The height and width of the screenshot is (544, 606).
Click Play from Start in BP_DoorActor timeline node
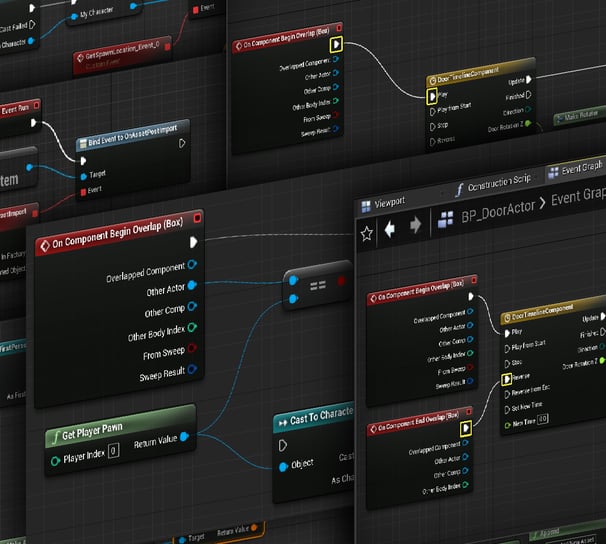pyautogui.click(x=507, y=348)
